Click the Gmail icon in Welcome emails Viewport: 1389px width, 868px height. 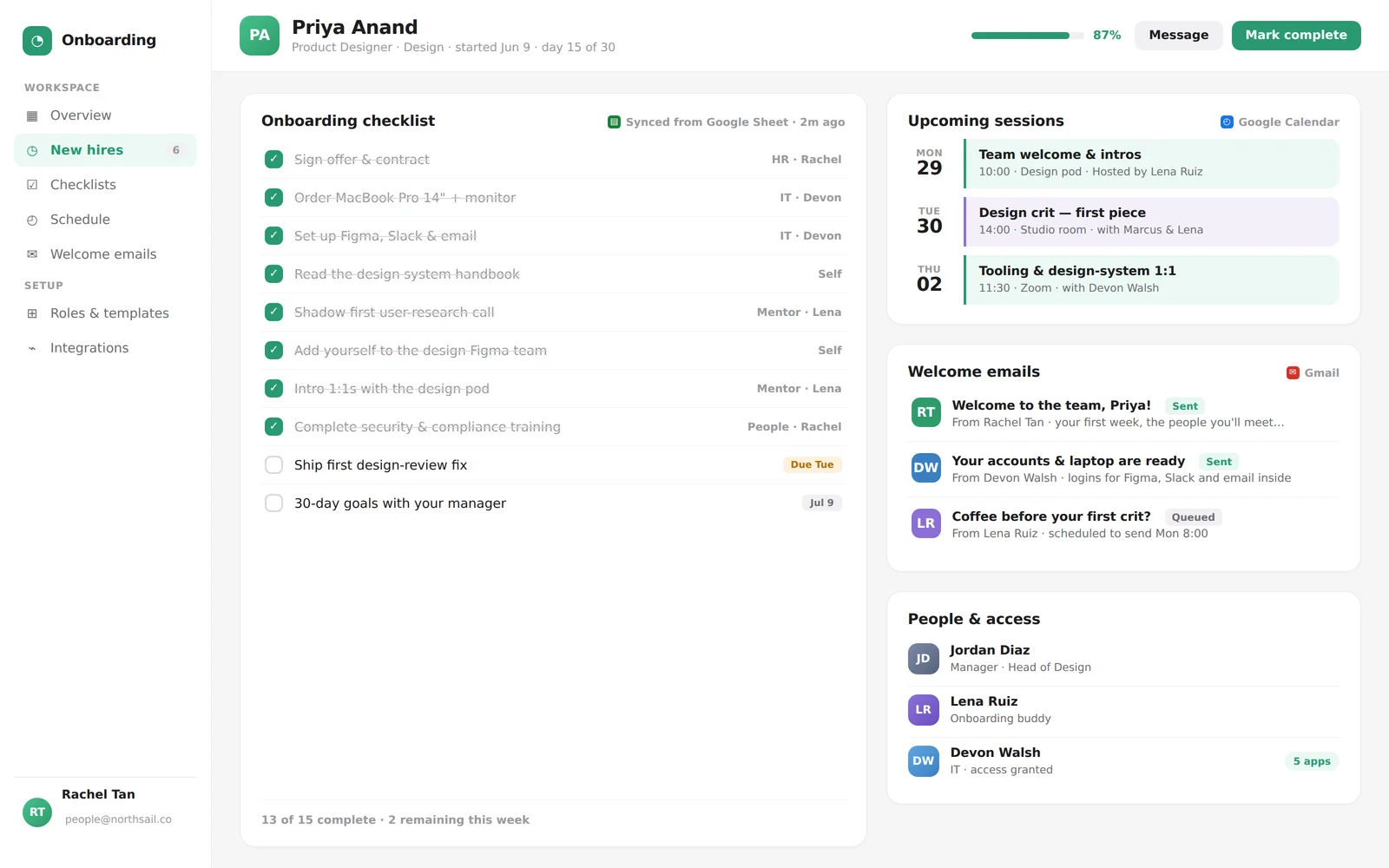point(1293,372)
